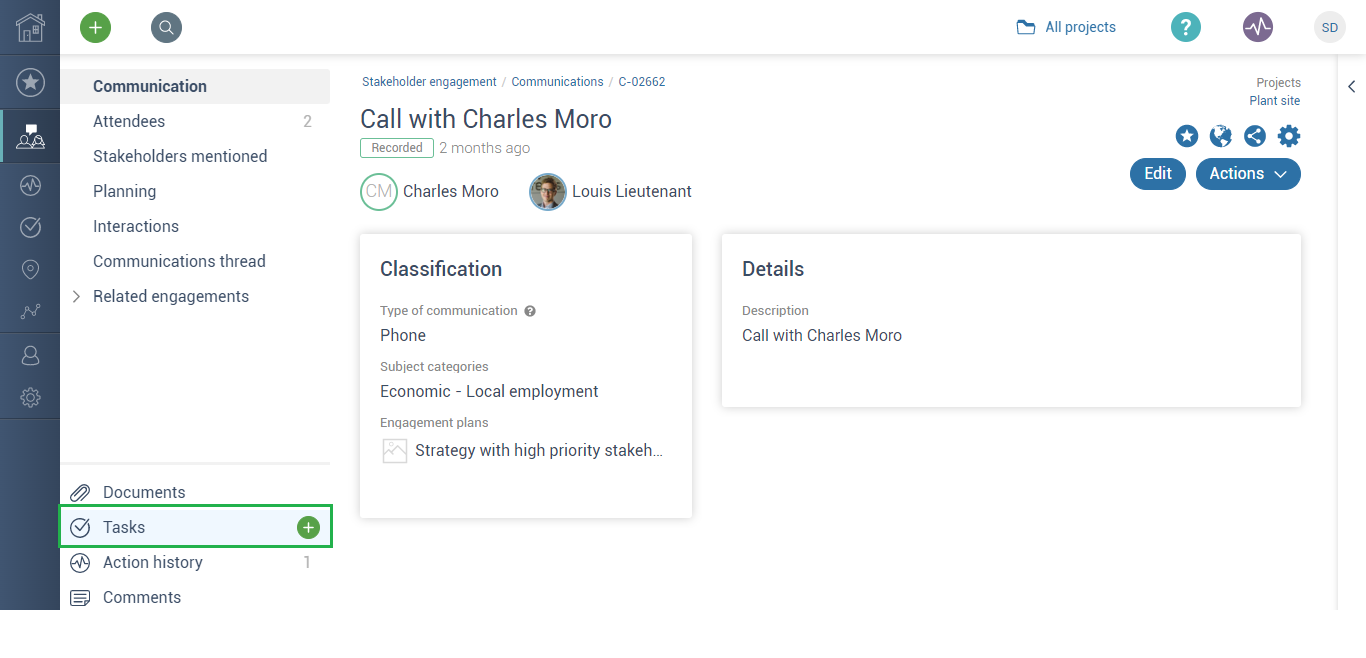Open the help question mark icon

[1186, 27]
